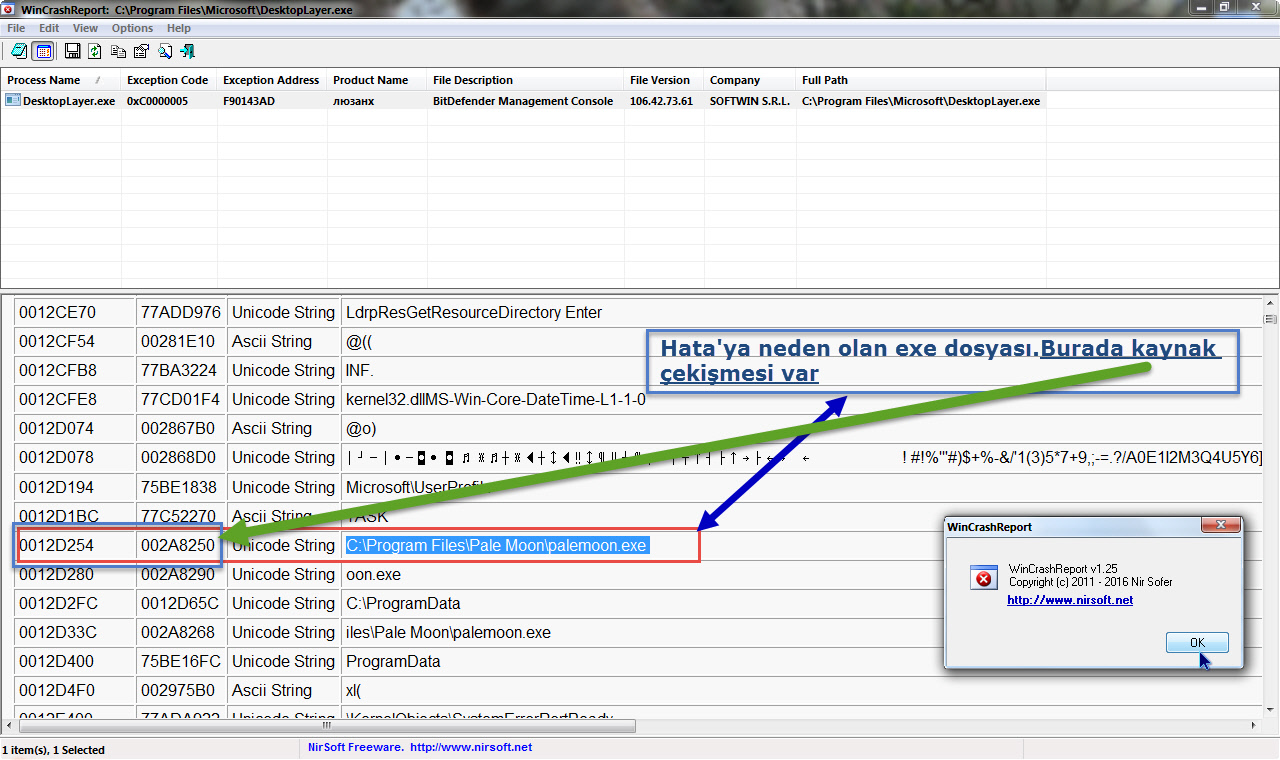Screen dimensions: 1280x760
Task: Click the LdrpResGetResourceDirectory Enter string
Action: click(474, 313)
